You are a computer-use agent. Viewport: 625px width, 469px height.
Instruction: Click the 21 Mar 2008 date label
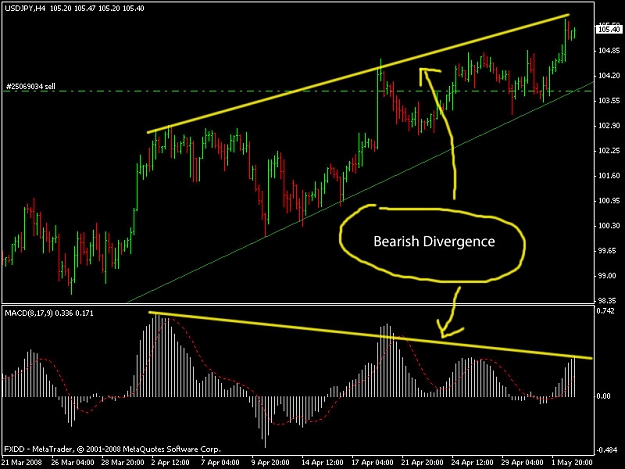pyautogui.click(x=22, y=463)
